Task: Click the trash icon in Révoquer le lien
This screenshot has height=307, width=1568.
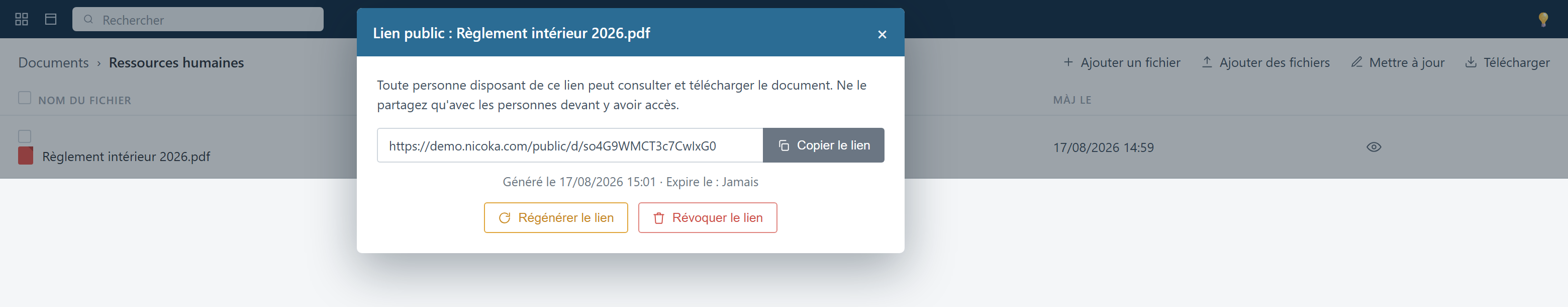Action: click(658, 218)
